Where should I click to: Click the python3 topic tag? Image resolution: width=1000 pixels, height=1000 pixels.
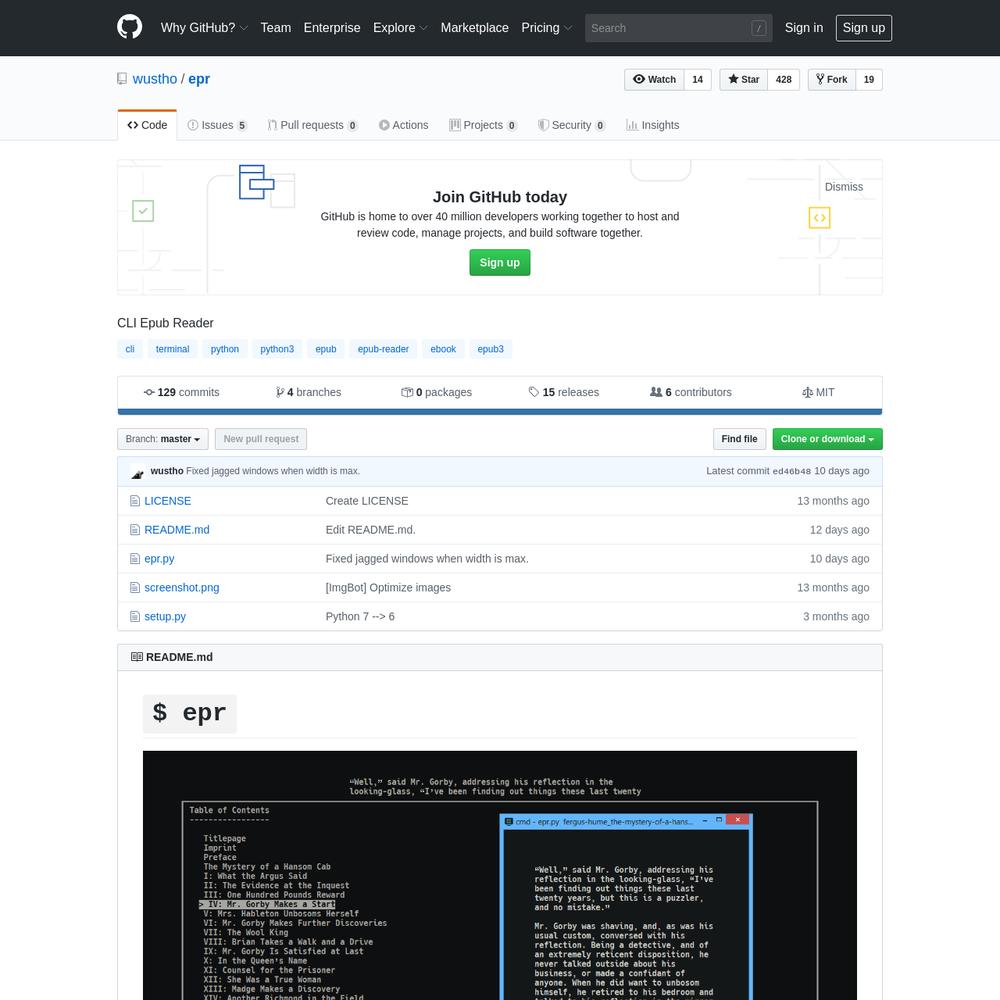[277, 349]
